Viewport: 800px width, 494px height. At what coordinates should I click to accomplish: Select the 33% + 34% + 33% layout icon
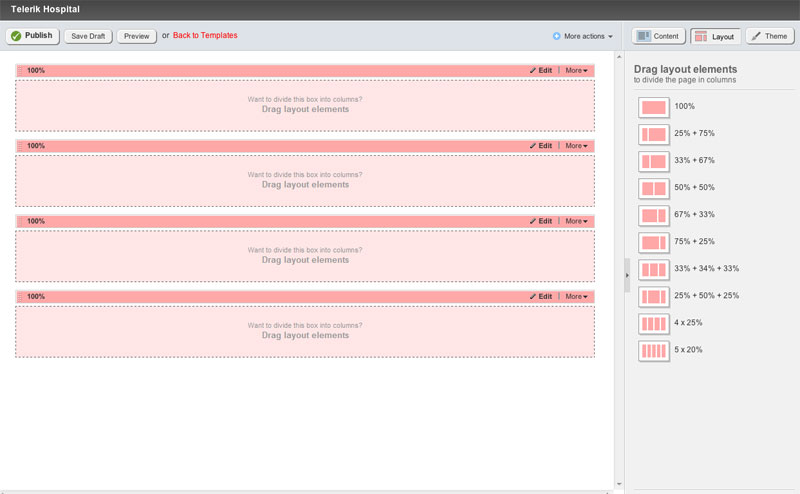(x=653, y=269)
